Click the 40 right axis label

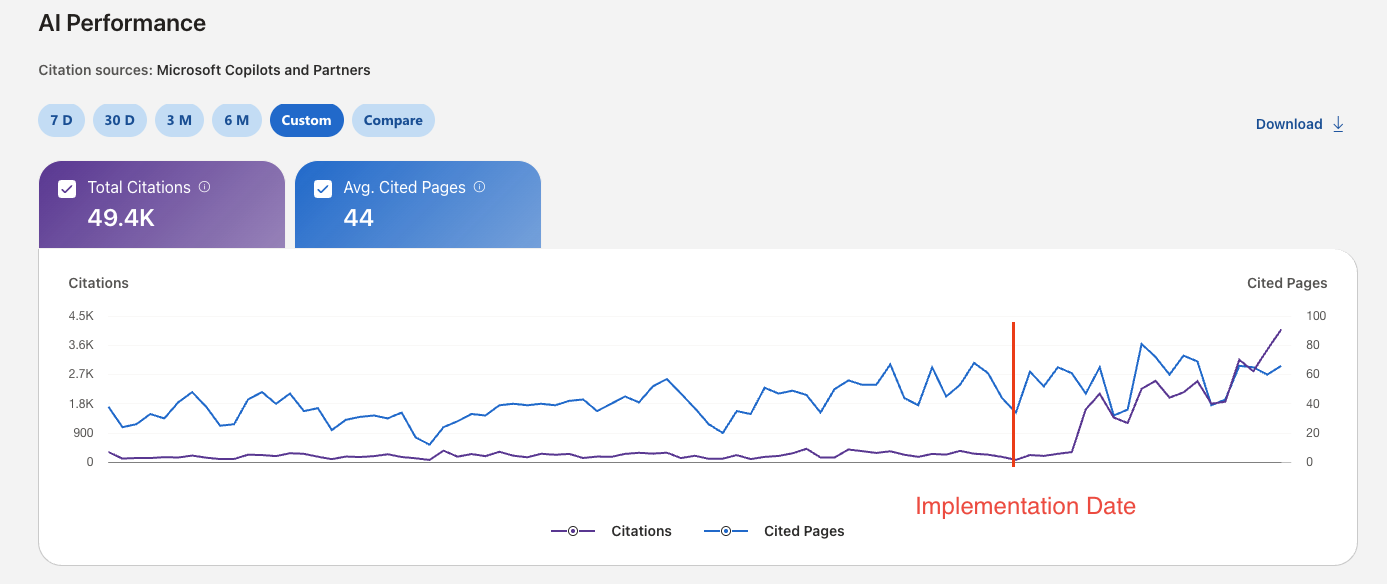point(1313,404)
